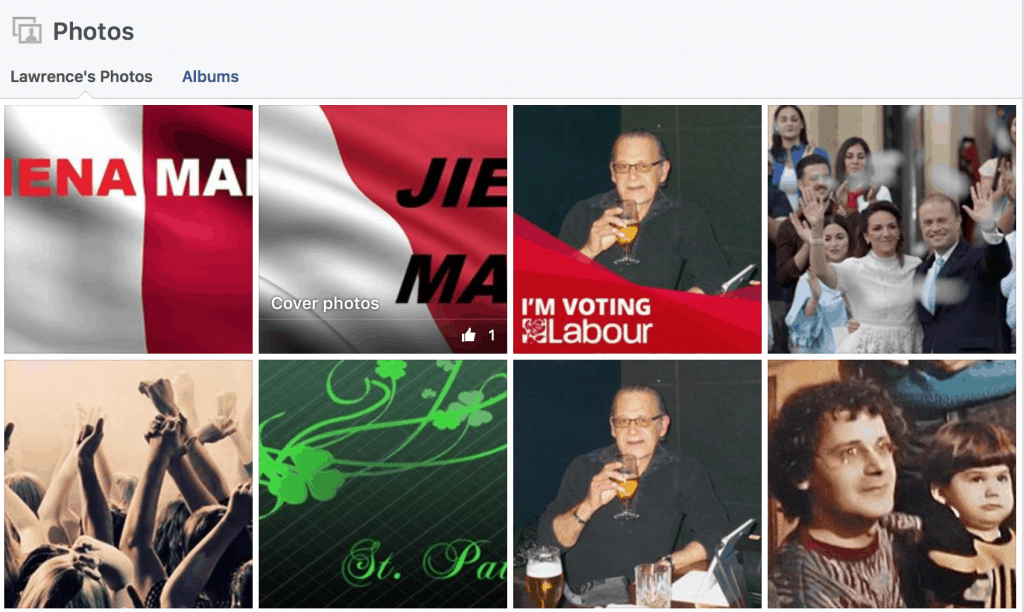The width and height of the screenshot is (1024, 612).
Task: Click the Photos section icon
Action: point(27,31)
